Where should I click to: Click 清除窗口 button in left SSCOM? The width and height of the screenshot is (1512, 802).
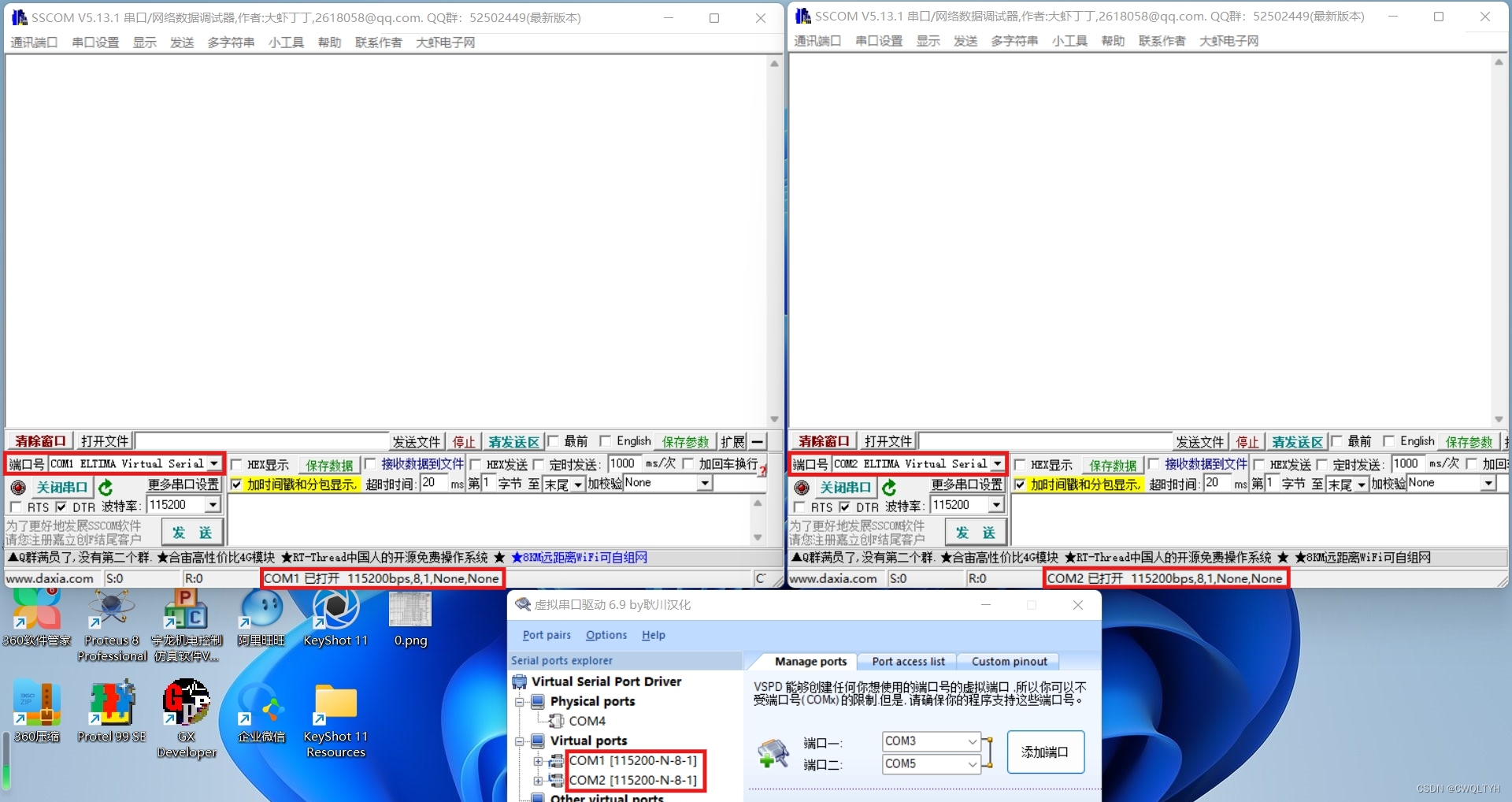pos(40,441)
